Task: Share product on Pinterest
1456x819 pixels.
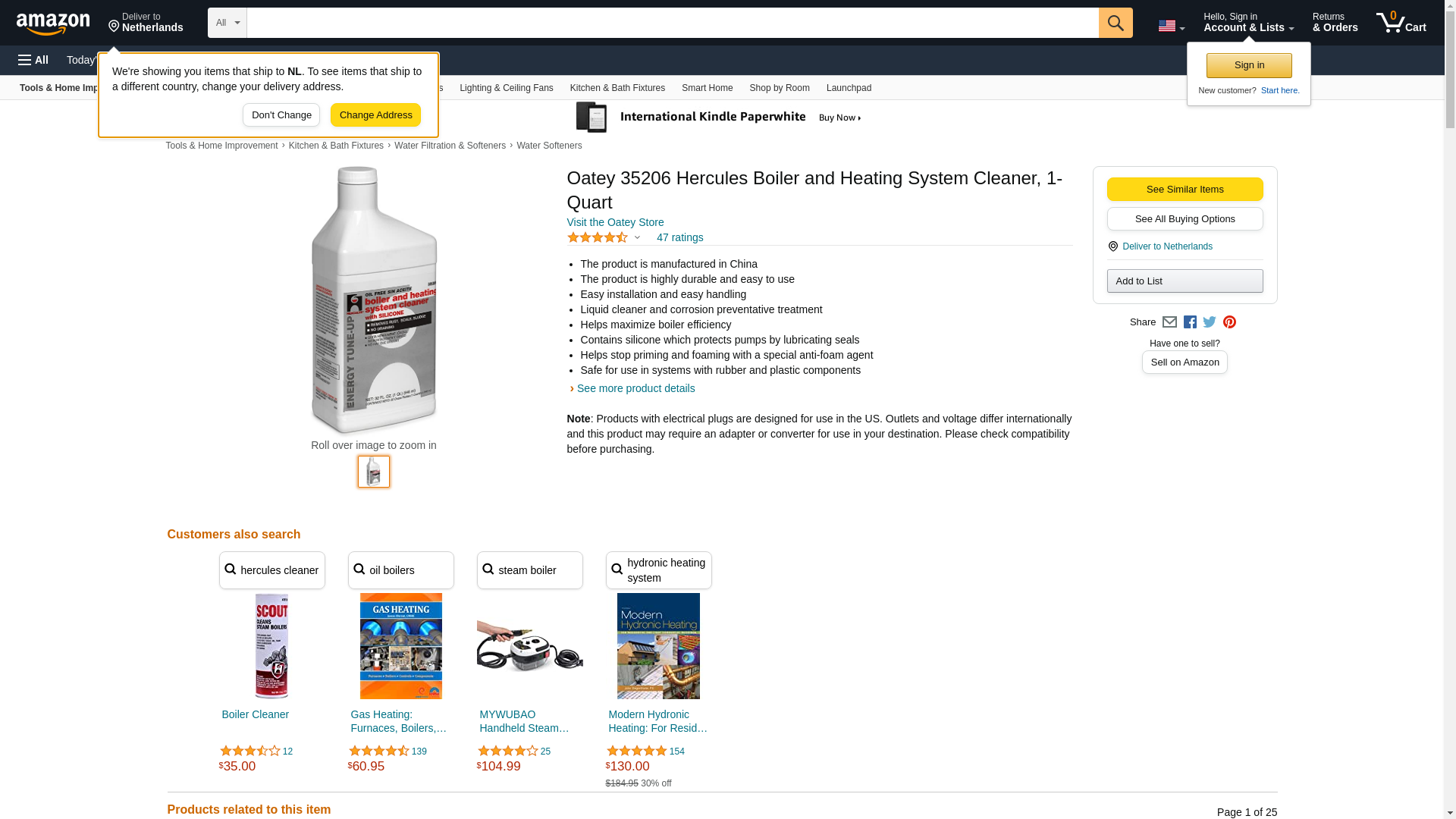Action: pyautogui.click(x=1229, y=322)
